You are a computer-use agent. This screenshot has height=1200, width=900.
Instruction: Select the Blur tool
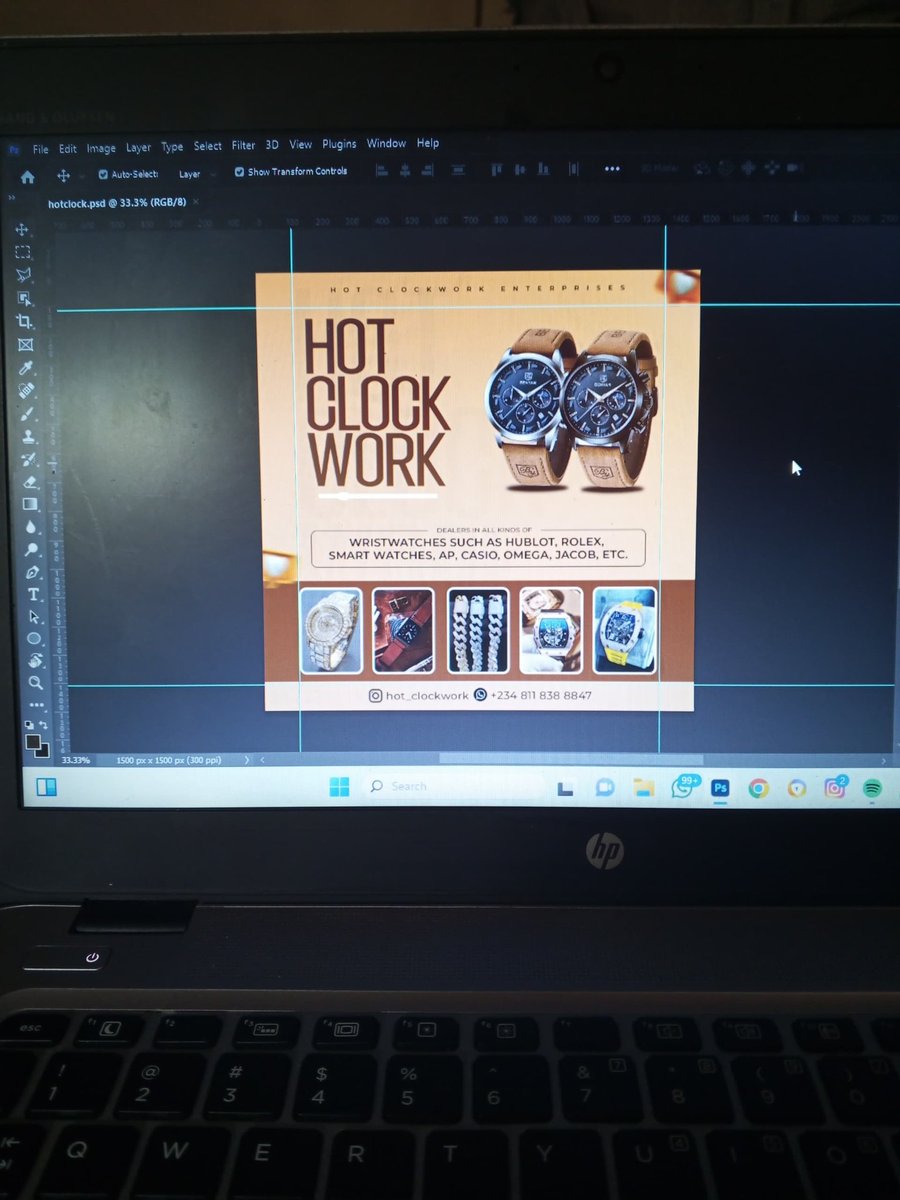(31, 526)
